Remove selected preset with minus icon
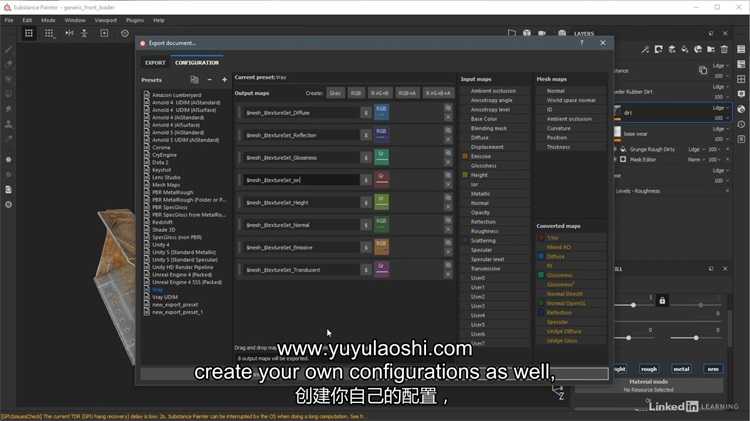The height and width of the screenshot is (421, 750). (x=210, y=80)
